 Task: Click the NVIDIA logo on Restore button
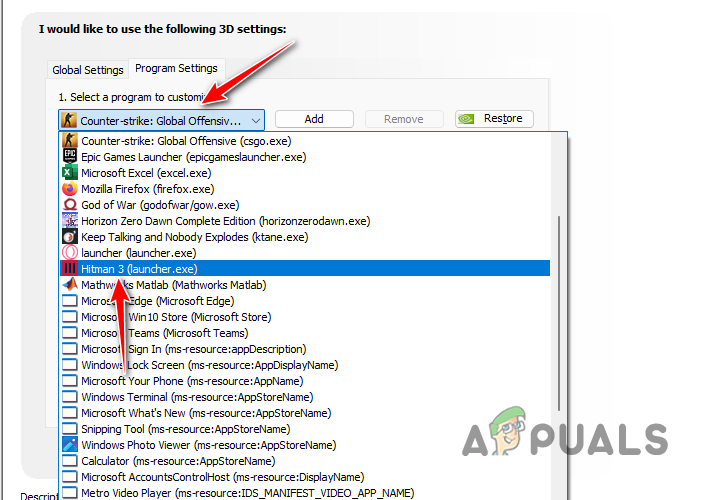466,119
